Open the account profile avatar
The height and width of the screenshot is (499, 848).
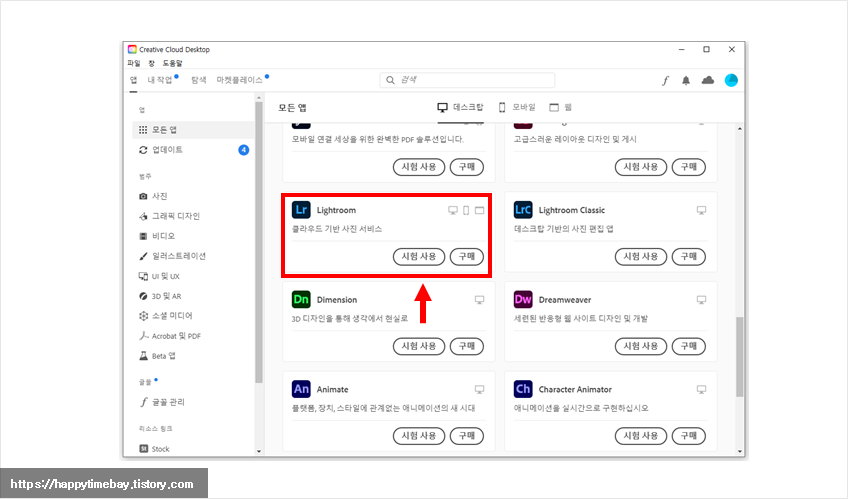tap(731, 81)
